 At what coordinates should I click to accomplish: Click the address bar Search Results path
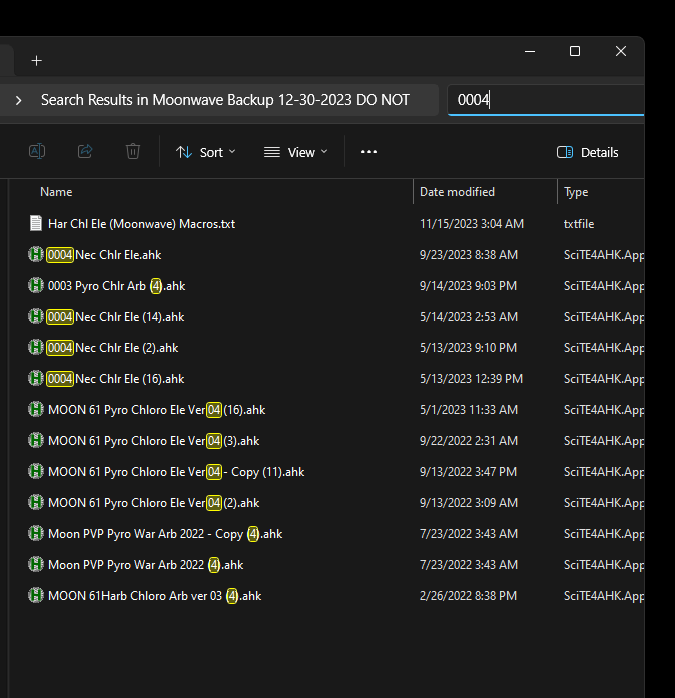225,100
